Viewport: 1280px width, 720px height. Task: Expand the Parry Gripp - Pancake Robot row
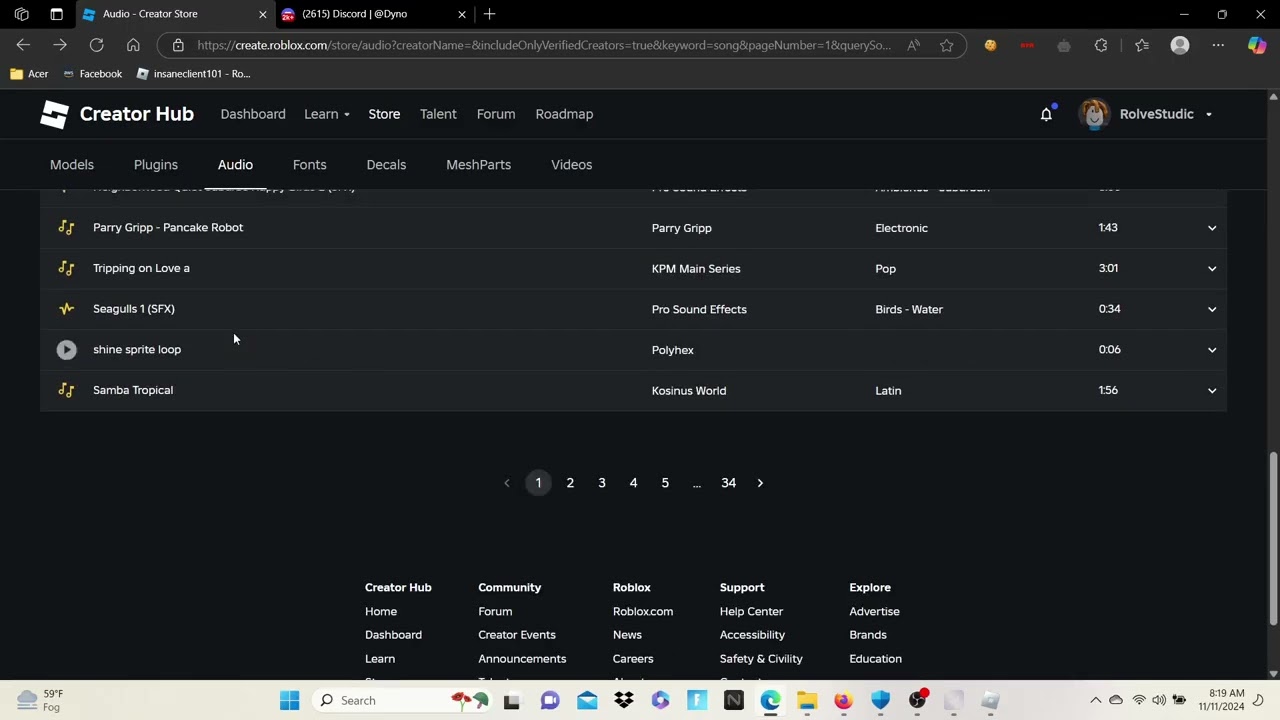[x=1211, y=228]
